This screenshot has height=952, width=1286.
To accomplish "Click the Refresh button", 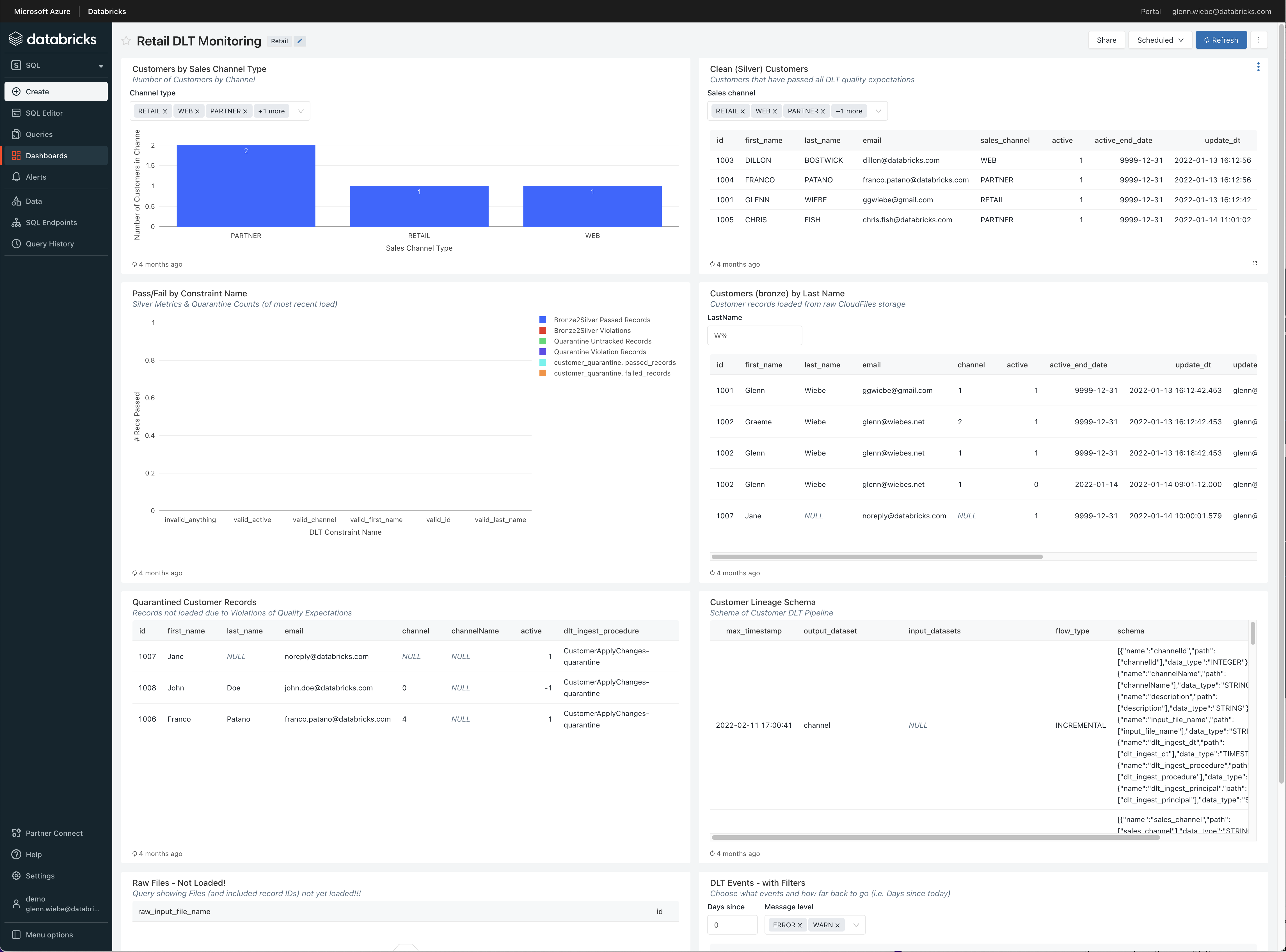I will [1220, 40].
